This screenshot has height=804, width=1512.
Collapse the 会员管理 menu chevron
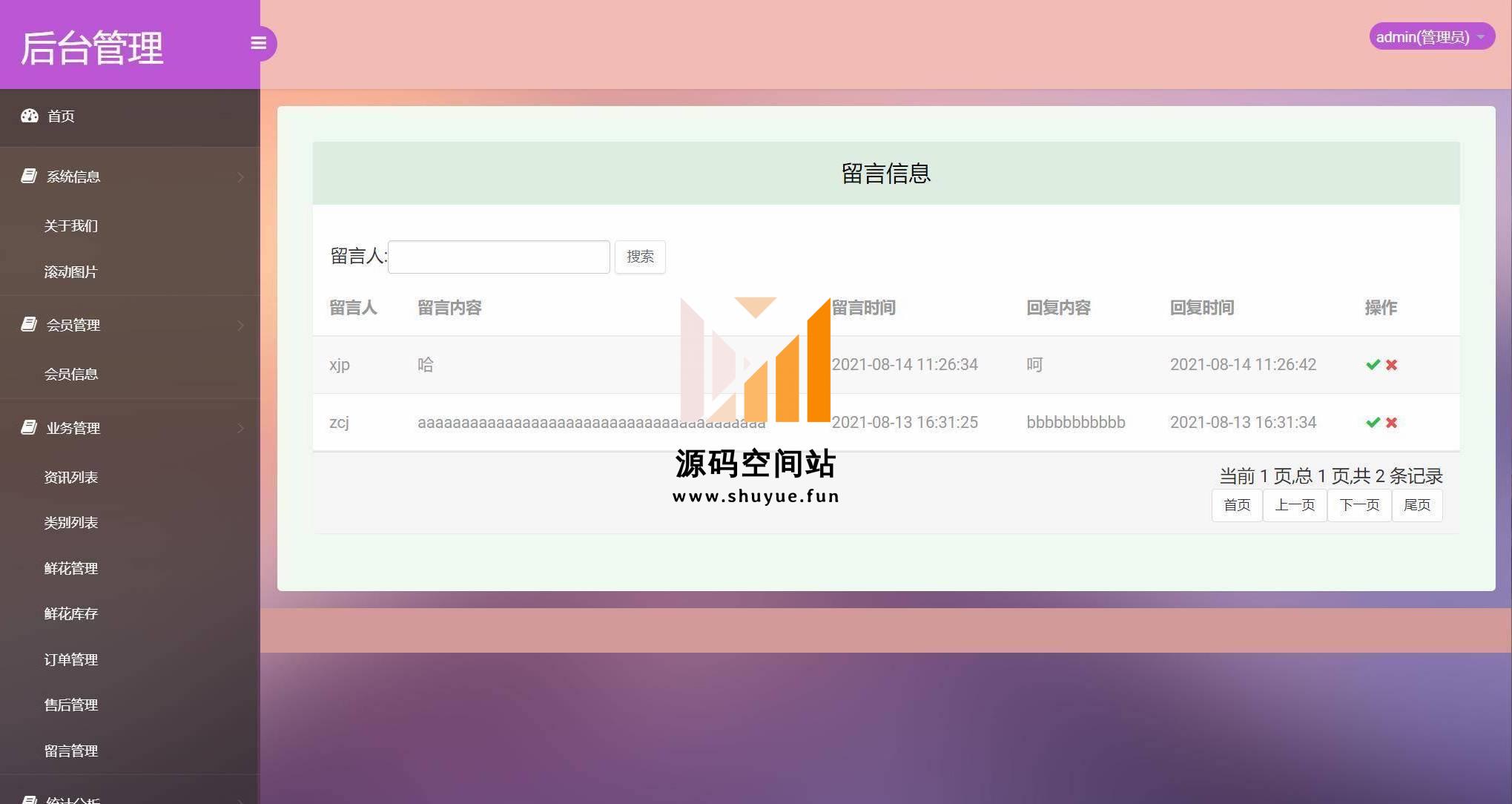(x=240, y=325)
